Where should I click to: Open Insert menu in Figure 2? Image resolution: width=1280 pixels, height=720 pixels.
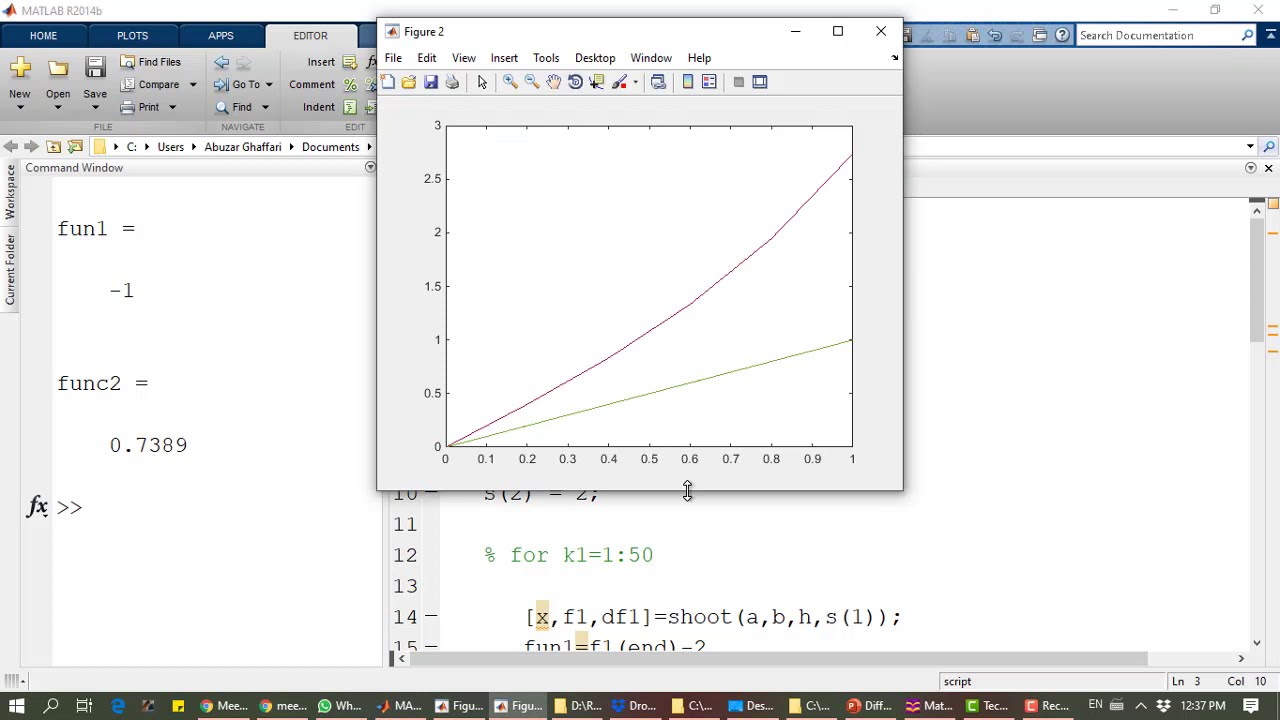(x=504, y=58)
